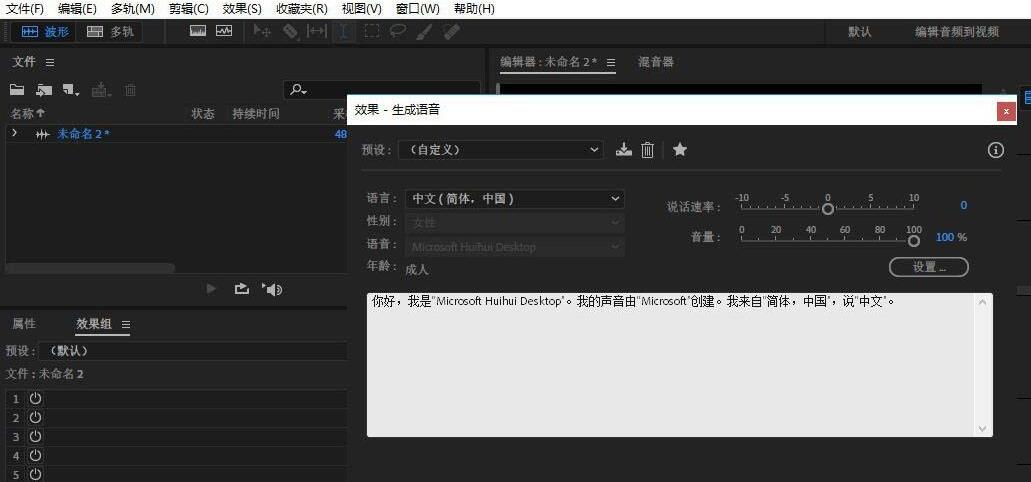Image resolution: width=1031 pixels, height=482 pixels.
Task: Open the 语音 Microsoft Huihui Desktop dropdown
Action: pos(515,247)
